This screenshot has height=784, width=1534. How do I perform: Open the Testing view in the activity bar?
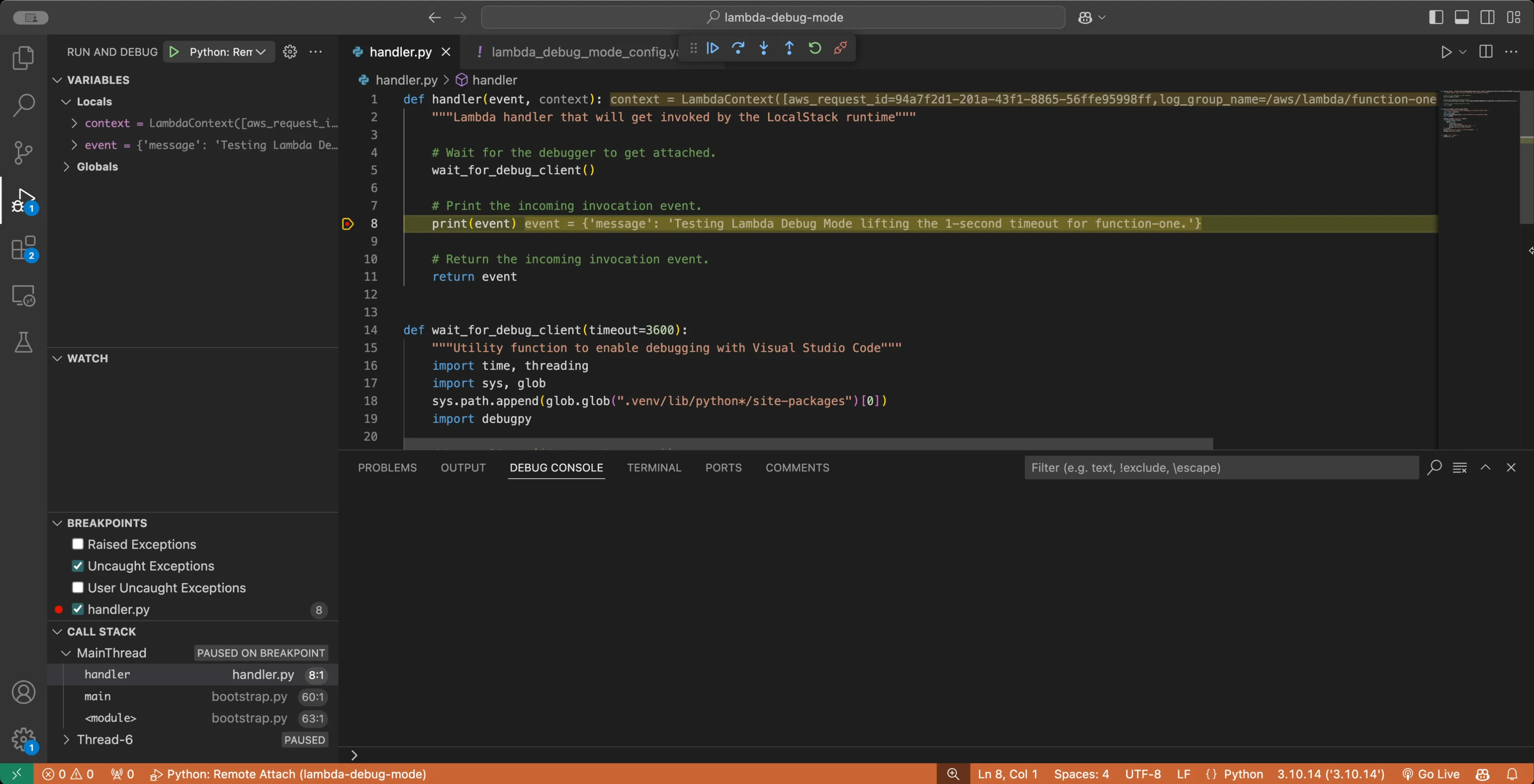click(24, 343)
